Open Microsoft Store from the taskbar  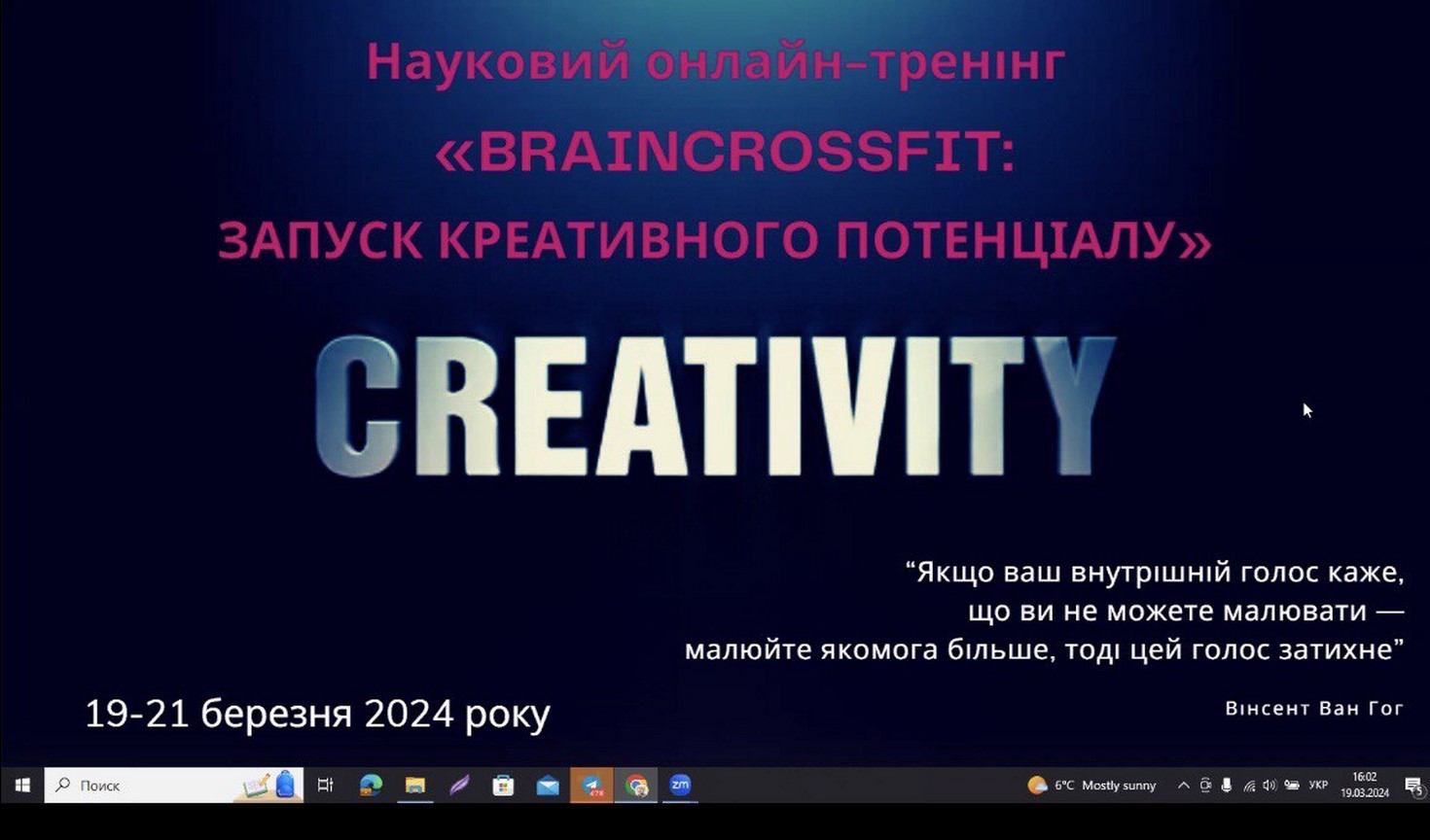(503, 785)
